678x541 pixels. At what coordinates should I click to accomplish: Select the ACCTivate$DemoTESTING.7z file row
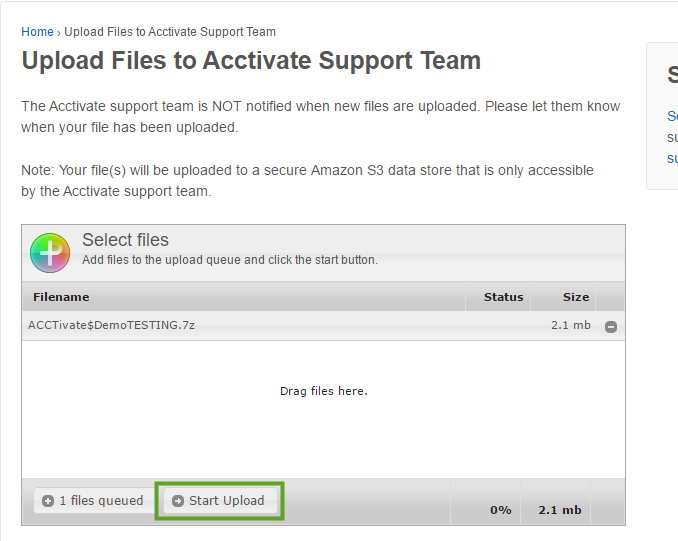(323, 325)
